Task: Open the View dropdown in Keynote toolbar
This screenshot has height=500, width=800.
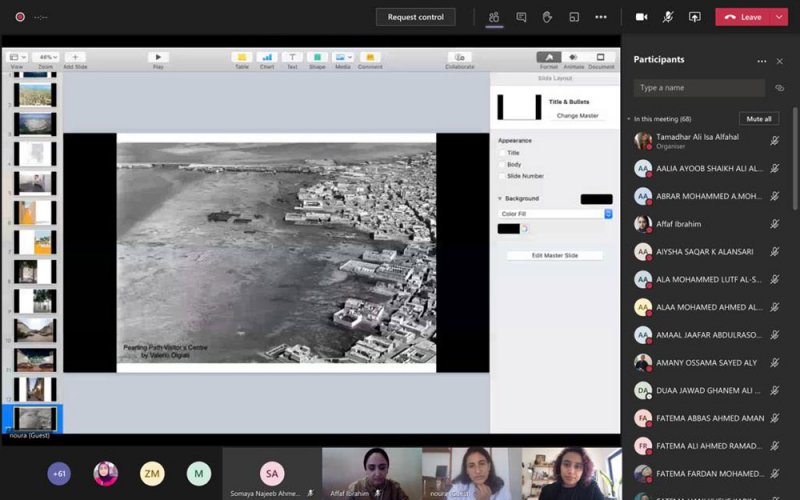Action: 17,57
